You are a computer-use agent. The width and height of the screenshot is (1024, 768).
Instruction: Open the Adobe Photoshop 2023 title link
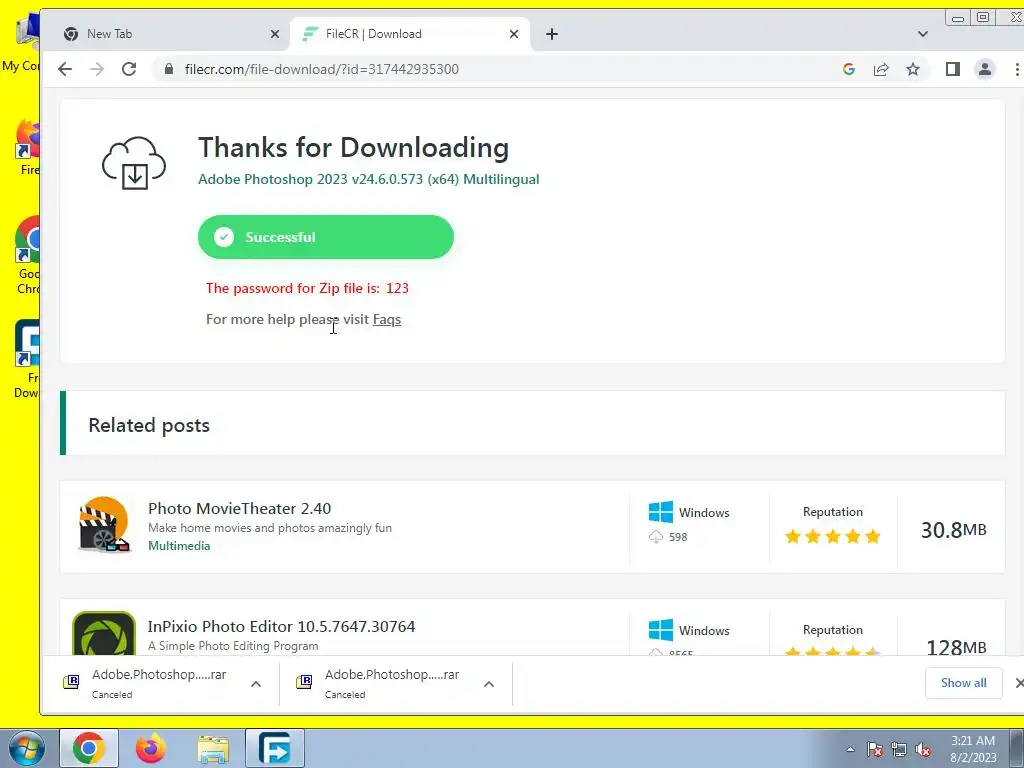click(369, 179)
